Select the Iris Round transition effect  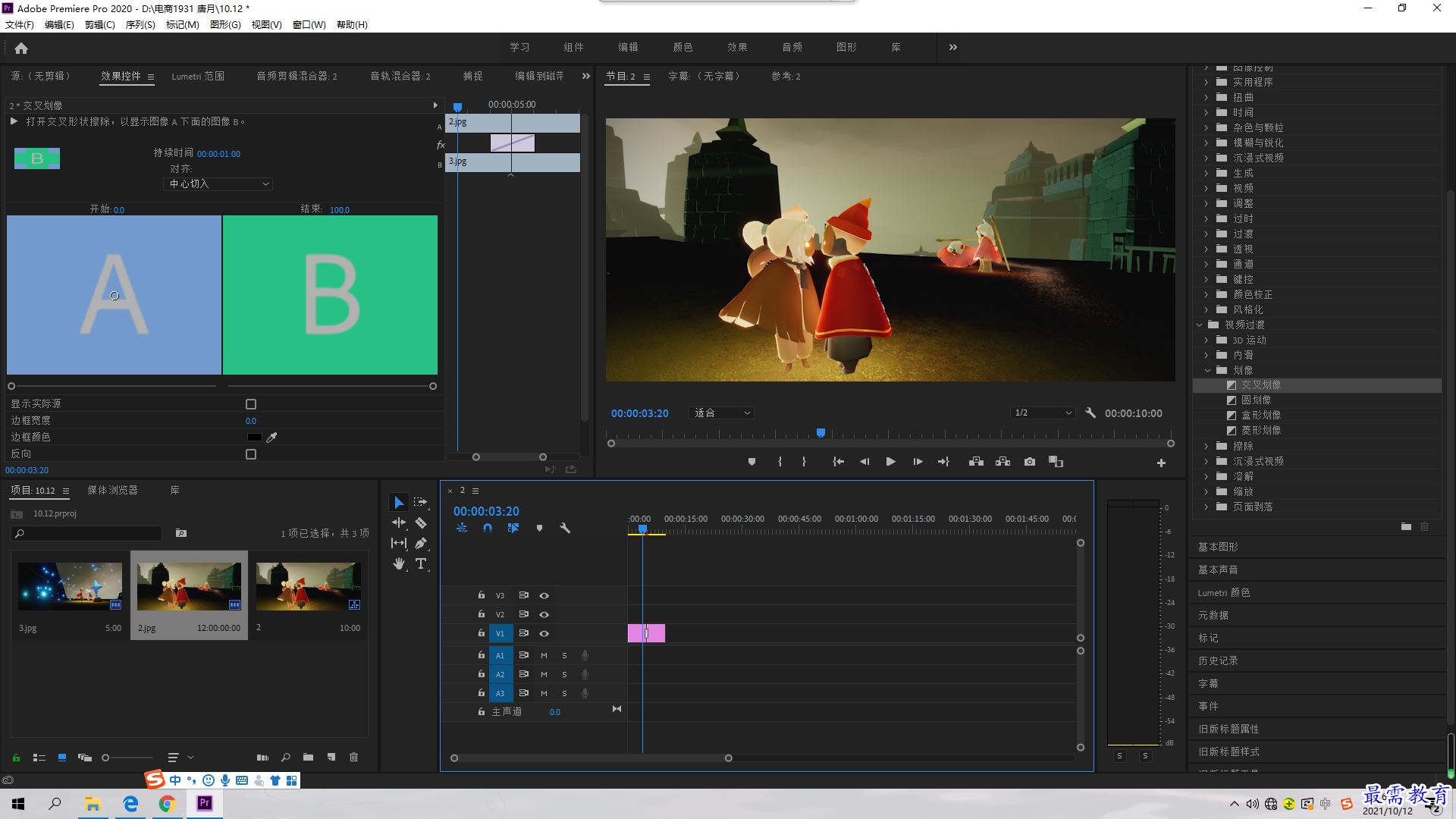coord(1256,400)
